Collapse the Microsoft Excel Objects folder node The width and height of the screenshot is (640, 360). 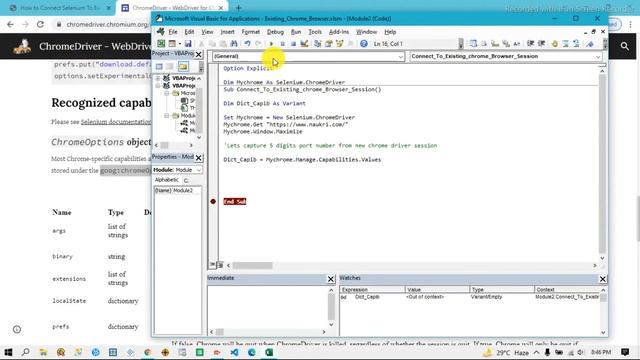[x=167, y=93]
